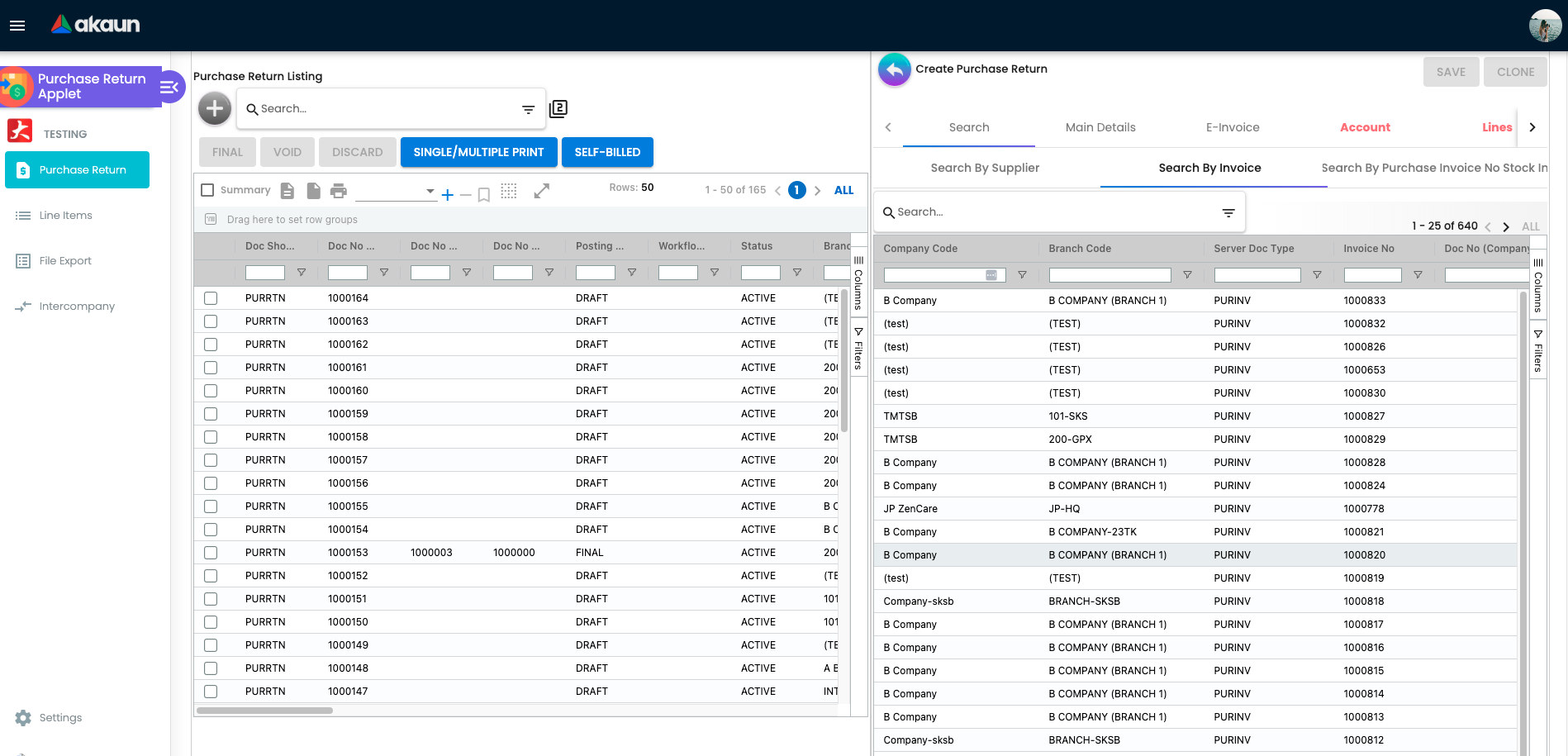Check the row for document 1000164

211,298
